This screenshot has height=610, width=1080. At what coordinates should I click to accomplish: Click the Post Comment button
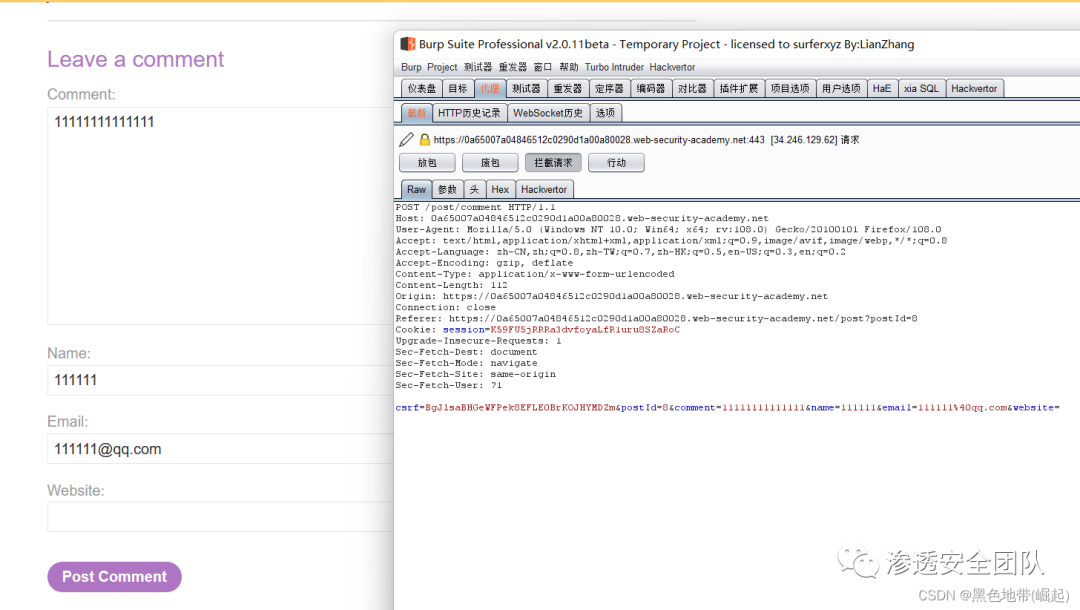114,577
